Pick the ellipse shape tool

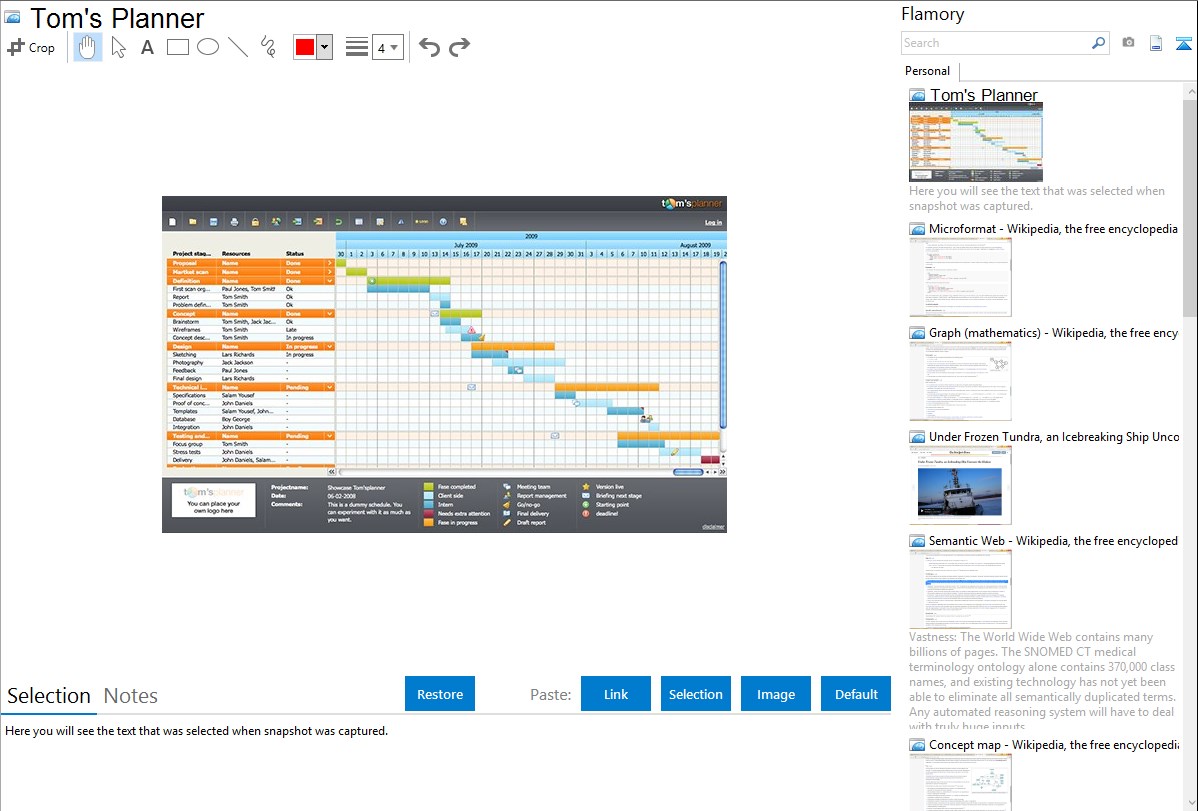click(x=208, y=47)
